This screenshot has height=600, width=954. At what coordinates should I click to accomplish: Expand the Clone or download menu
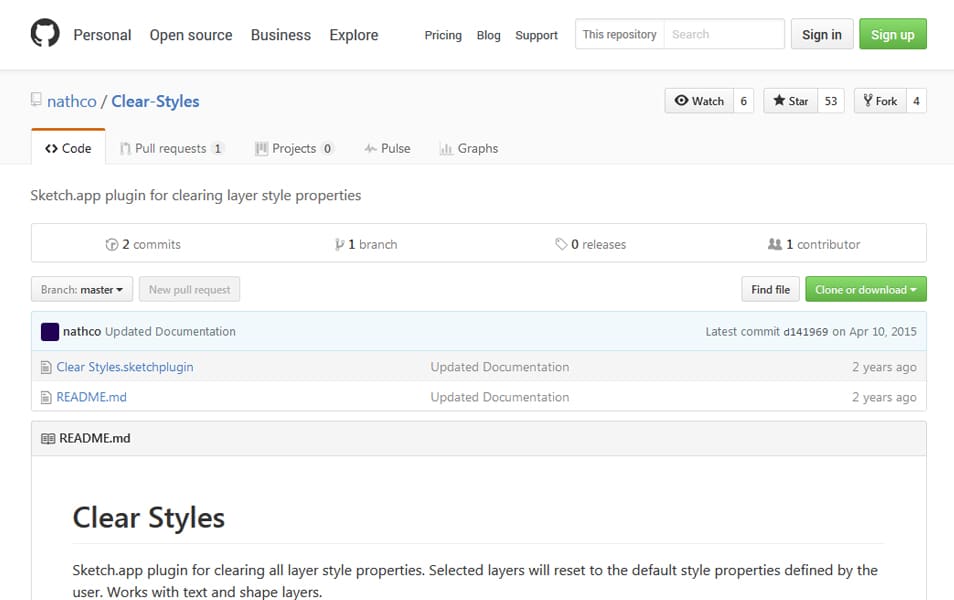(865, 290)
